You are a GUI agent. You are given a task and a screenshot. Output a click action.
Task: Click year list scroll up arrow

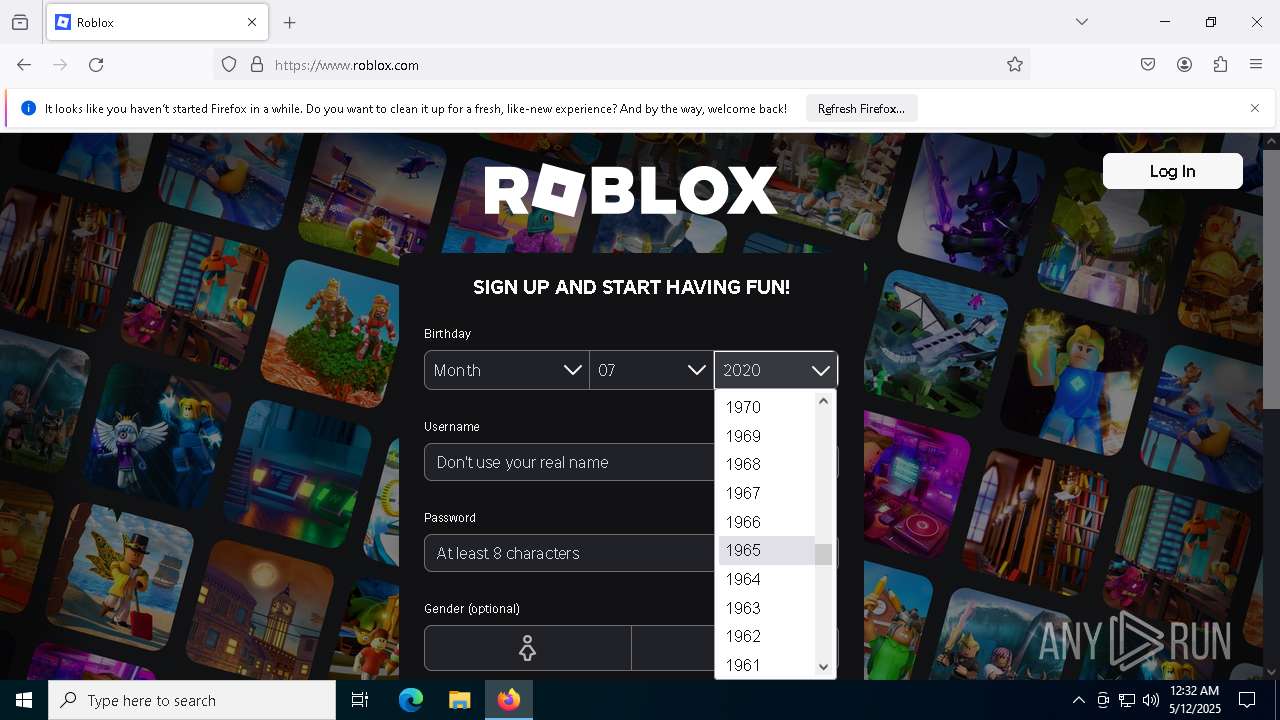[824, 401]
